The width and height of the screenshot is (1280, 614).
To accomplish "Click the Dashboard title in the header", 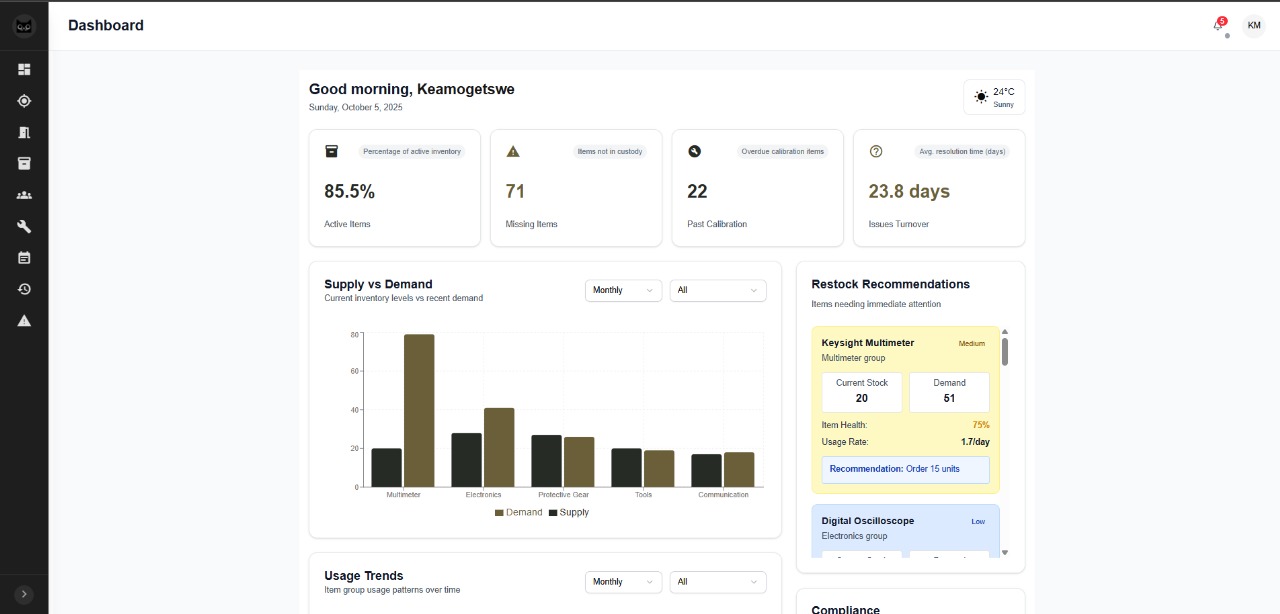I will (x=105, y=25).
